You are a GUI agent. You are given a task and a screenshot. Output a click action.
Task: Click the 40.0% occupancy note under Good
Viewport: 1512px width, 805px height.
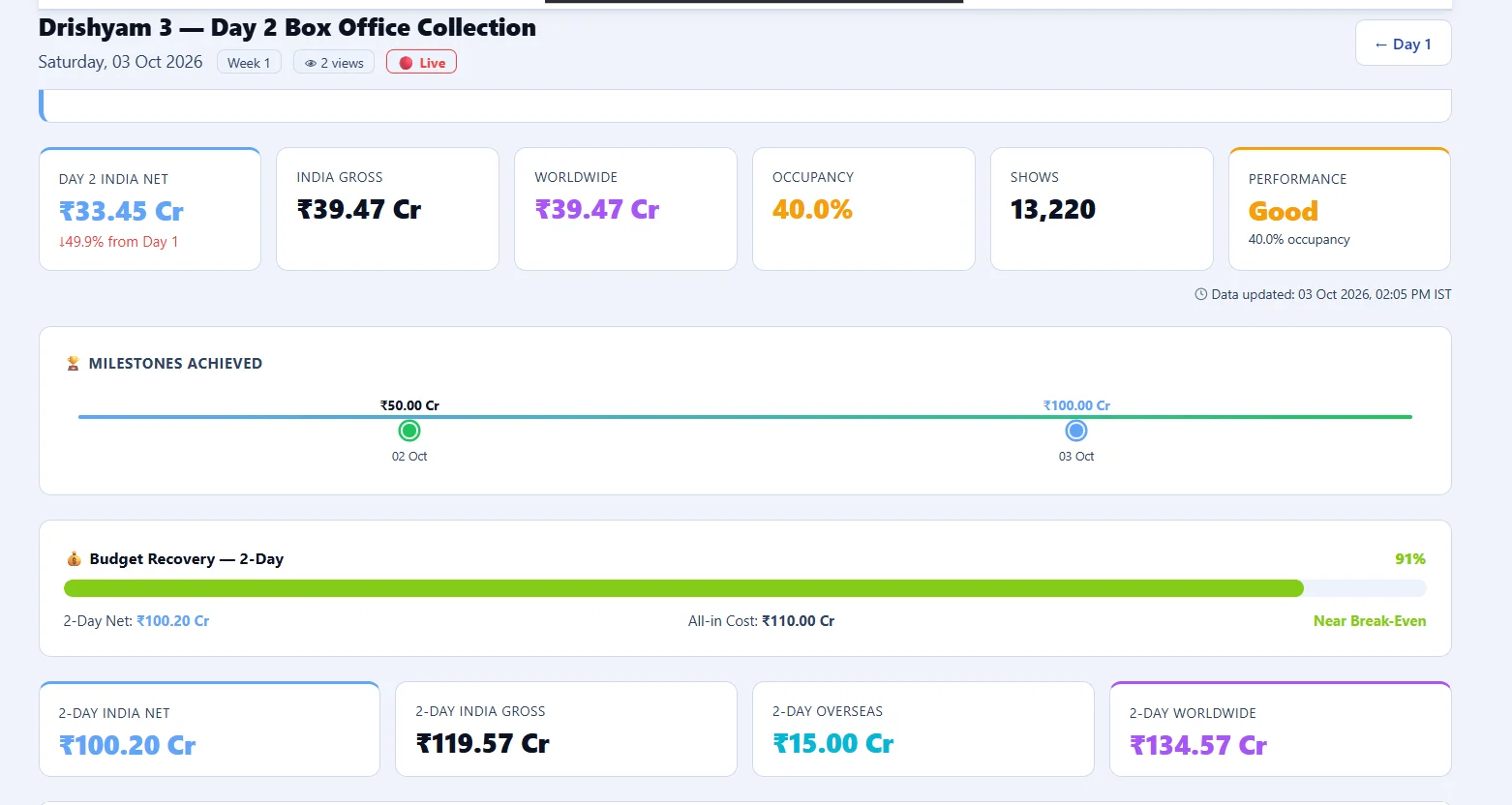1299,240
